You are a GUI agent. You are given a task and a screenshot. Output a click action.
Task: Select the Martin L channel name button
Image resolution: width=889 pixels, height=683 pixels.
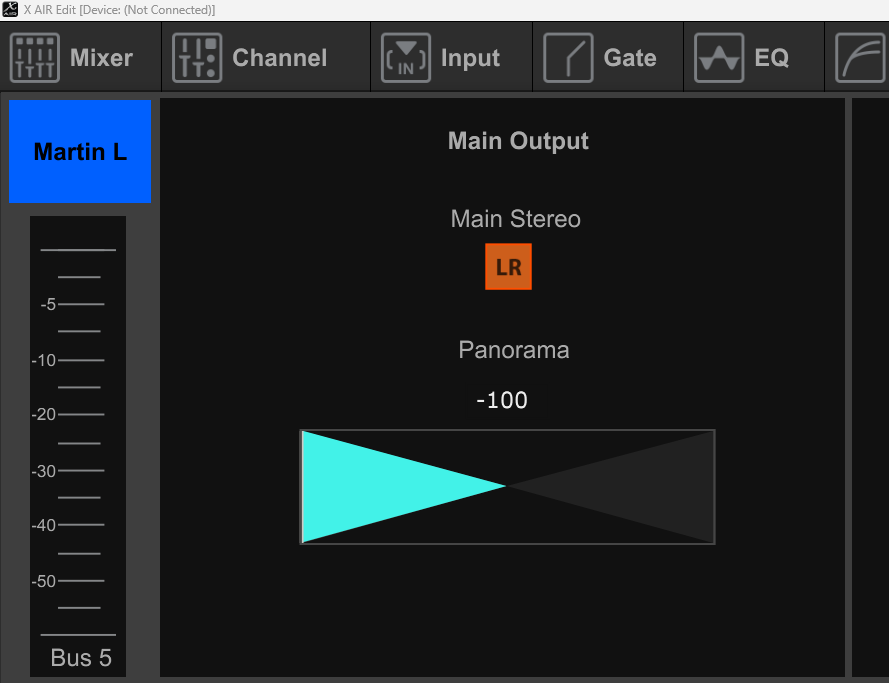click(80, 152)
